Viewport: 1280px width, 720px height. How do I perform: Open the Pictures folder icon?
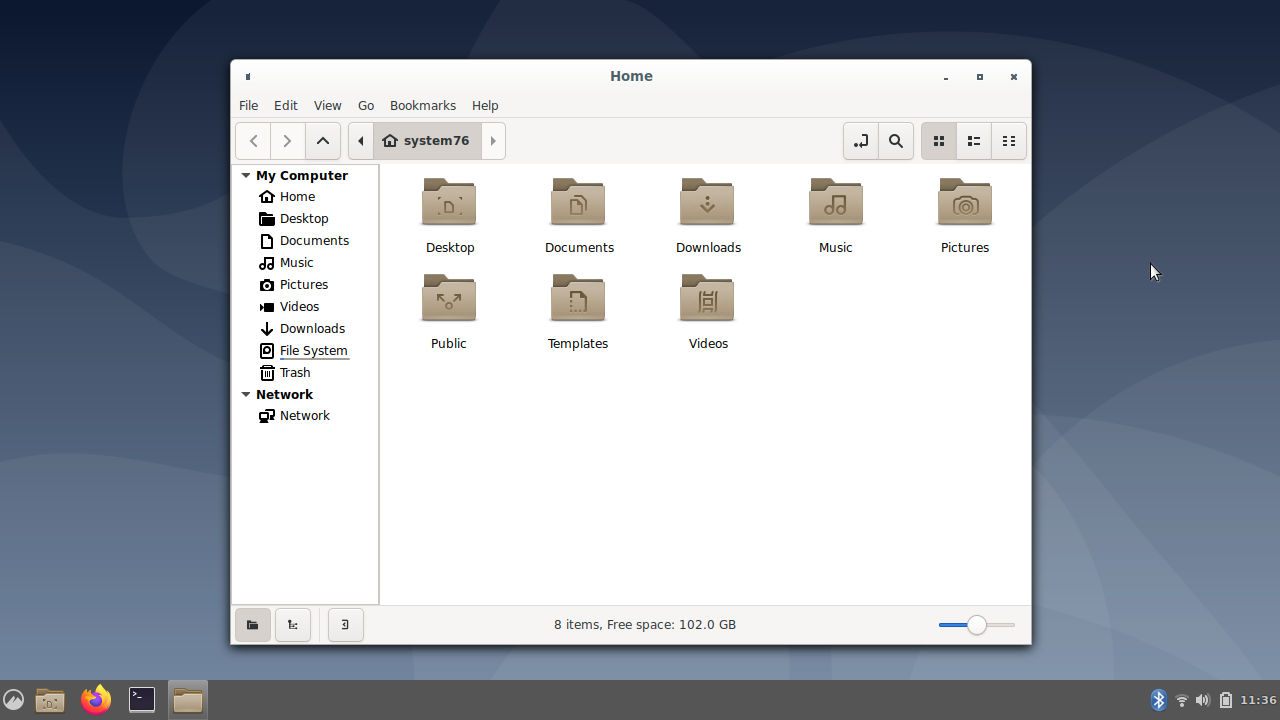tap(964, 203)
